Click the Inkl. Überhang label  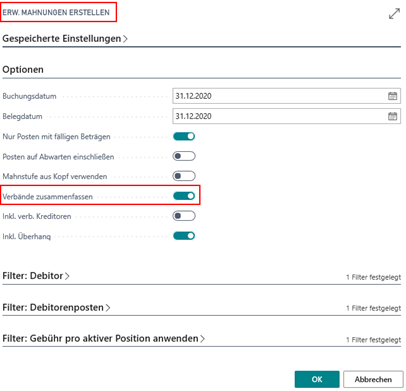[27, 236]
